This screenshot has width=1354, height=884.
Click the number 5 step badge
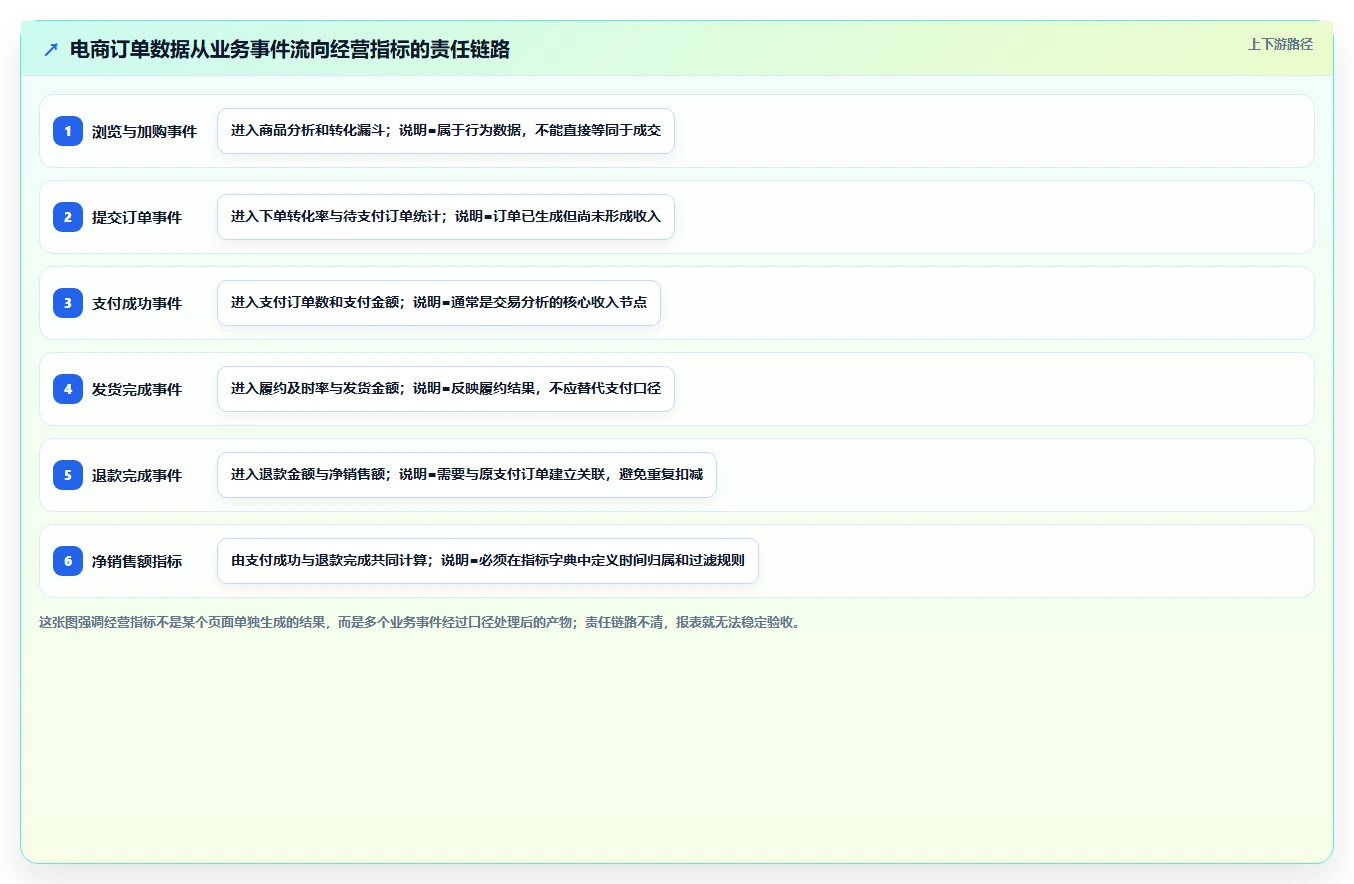point(68,474)
